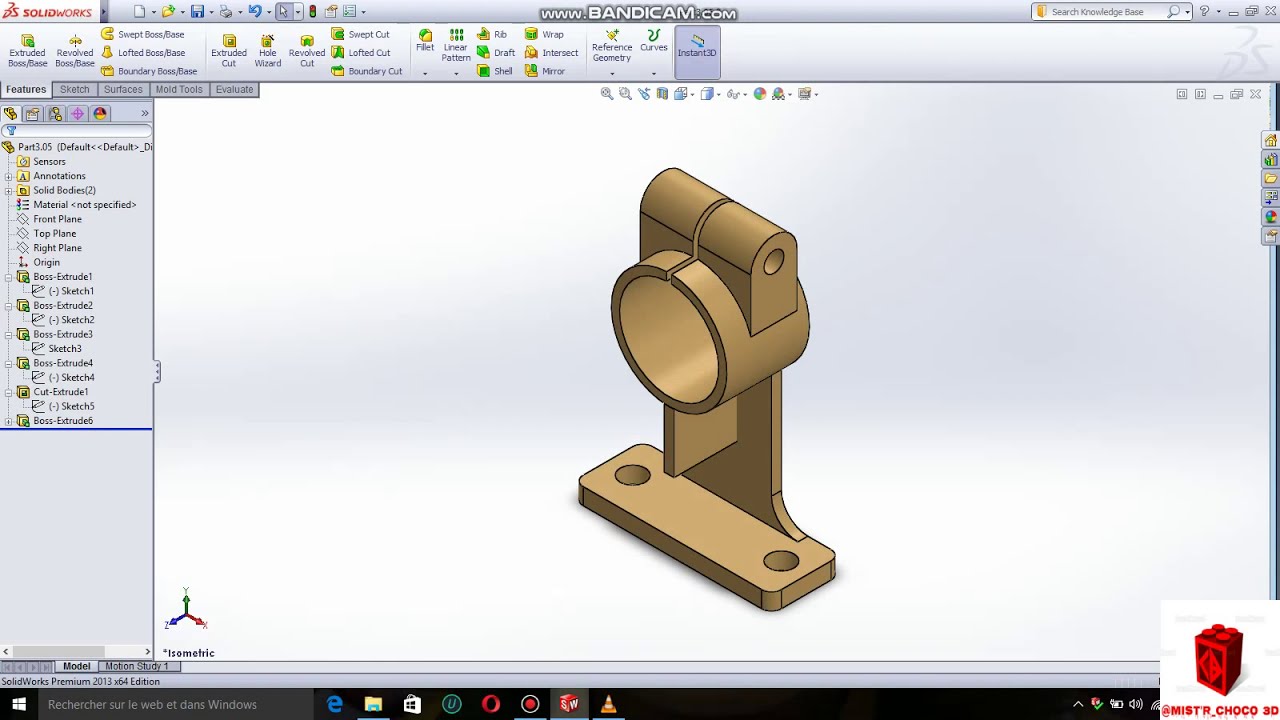Toggle the Select arrow tool
This screenshot has width=1280, height=720.
click(284, 12)
